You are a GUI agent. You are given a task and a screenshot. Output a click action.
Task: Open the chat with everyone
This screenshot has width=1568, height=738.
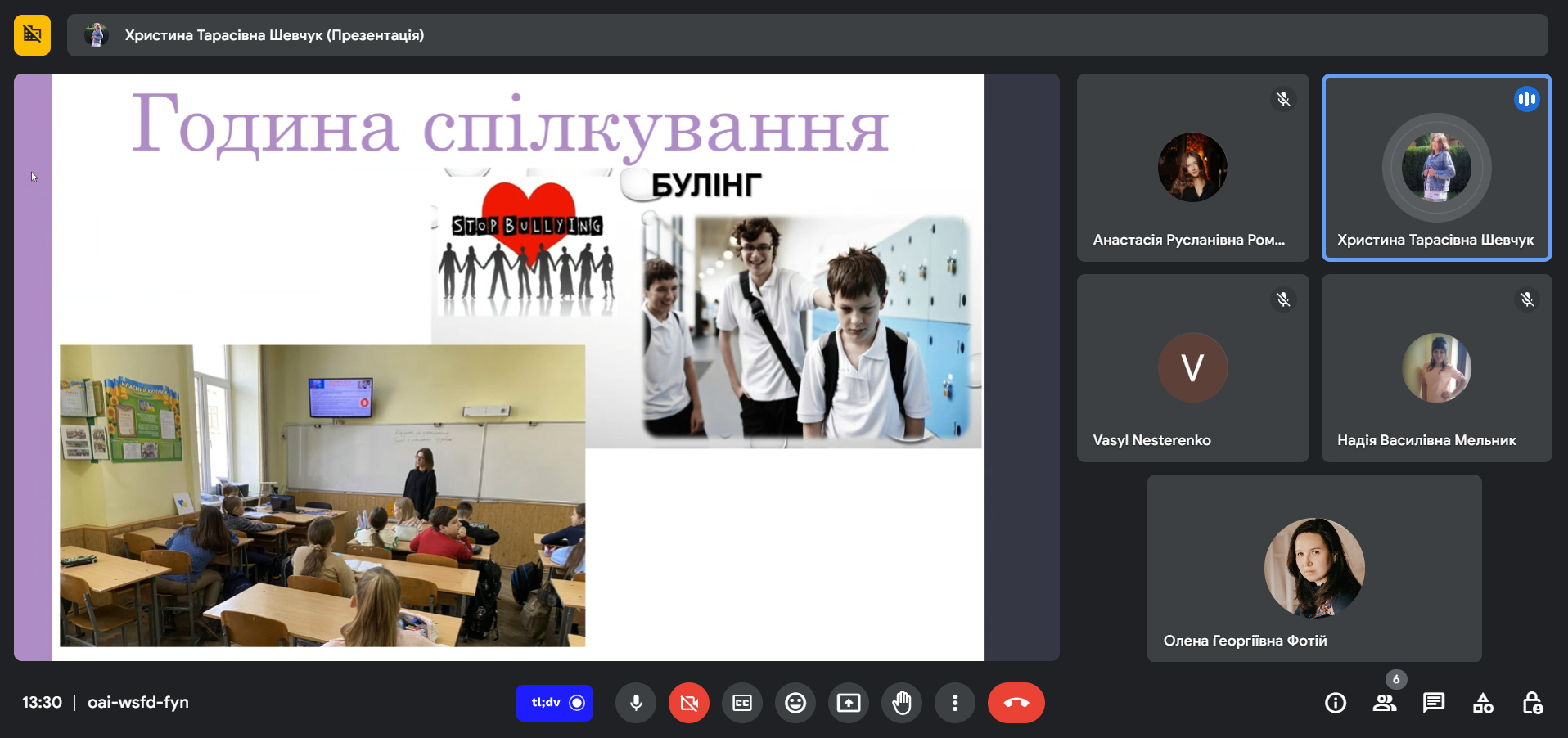pos(1434,703)
